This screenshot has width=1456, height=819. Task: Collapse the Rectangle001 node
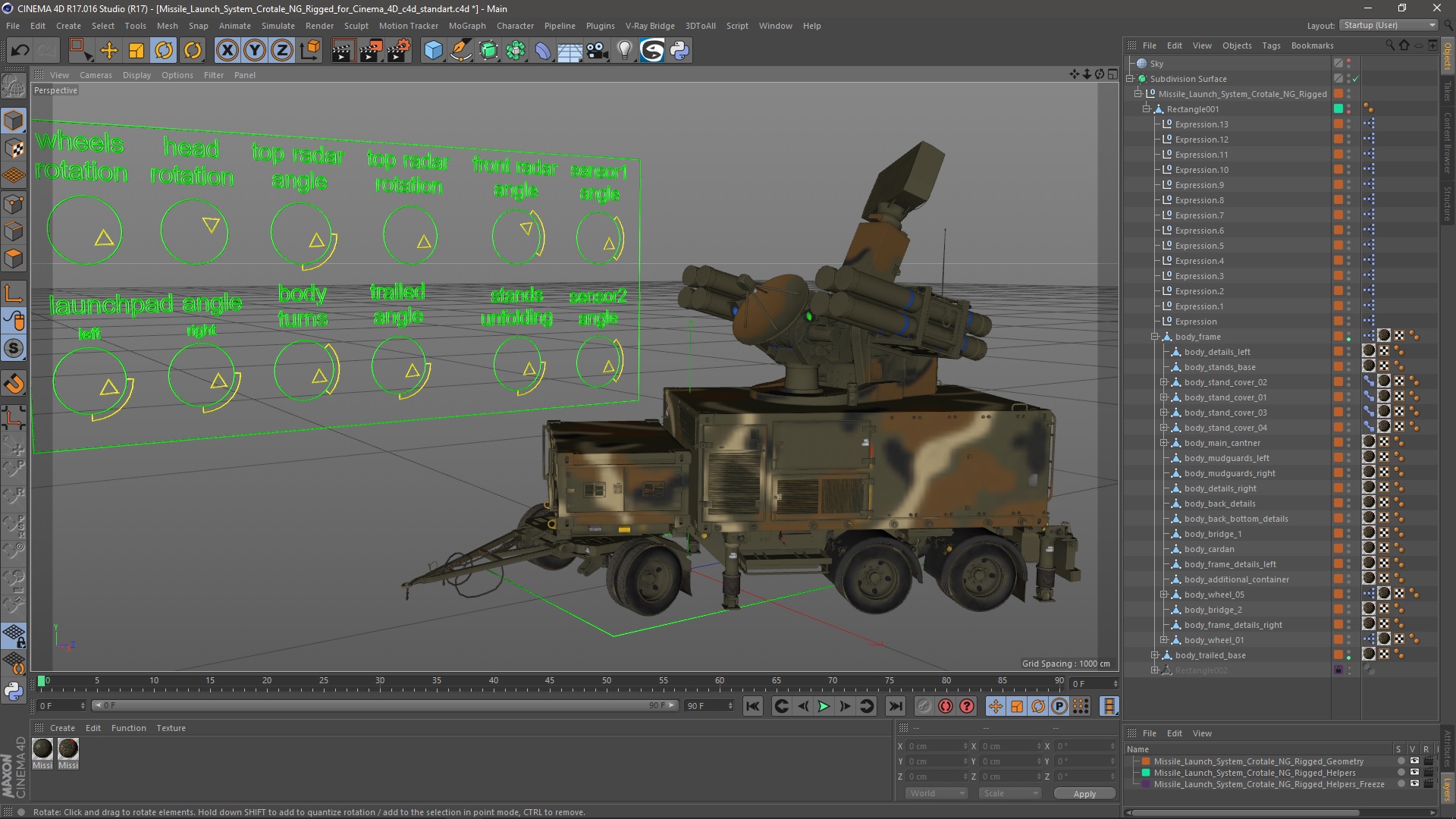(x=1146, y=109)
